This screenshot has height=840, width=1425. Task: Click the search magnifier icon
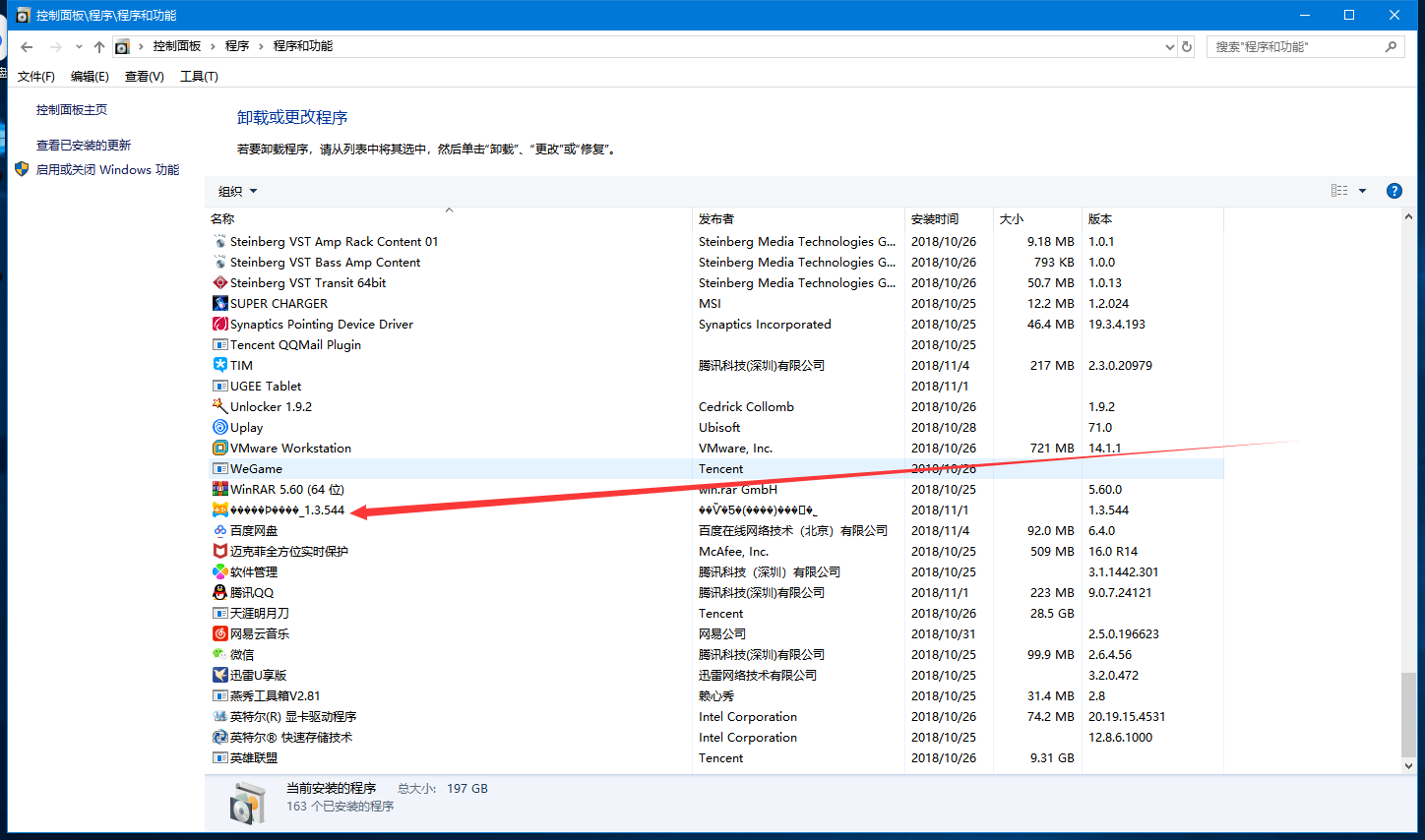click(1391, 46)
